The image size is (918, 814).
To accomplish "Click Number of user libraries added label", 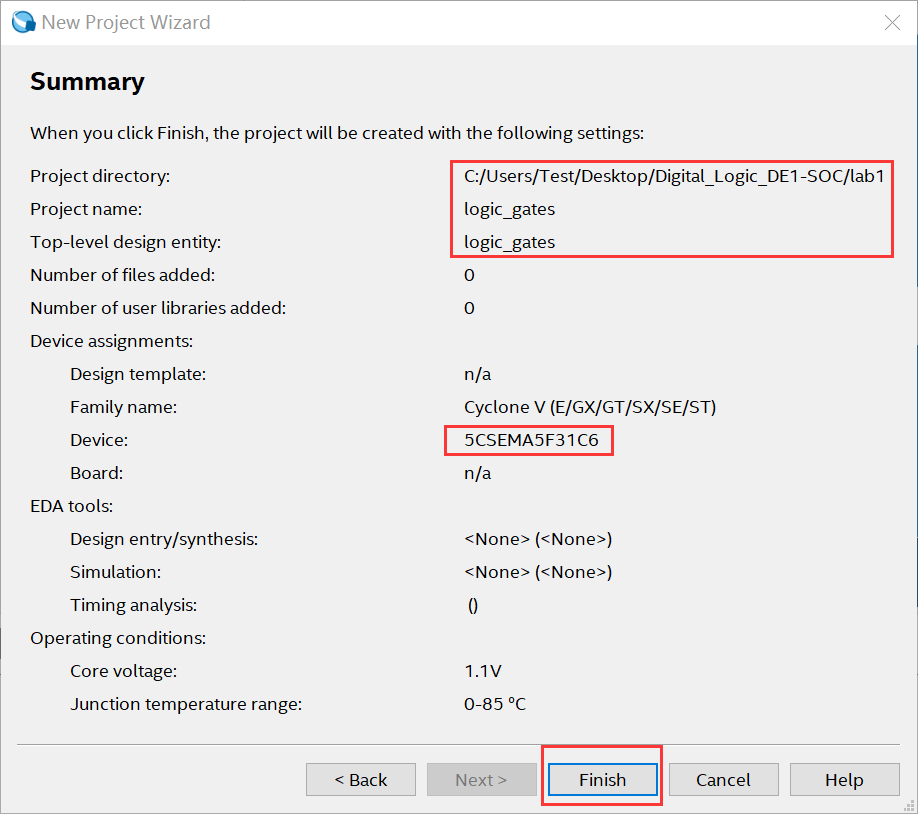I will 158,308.
